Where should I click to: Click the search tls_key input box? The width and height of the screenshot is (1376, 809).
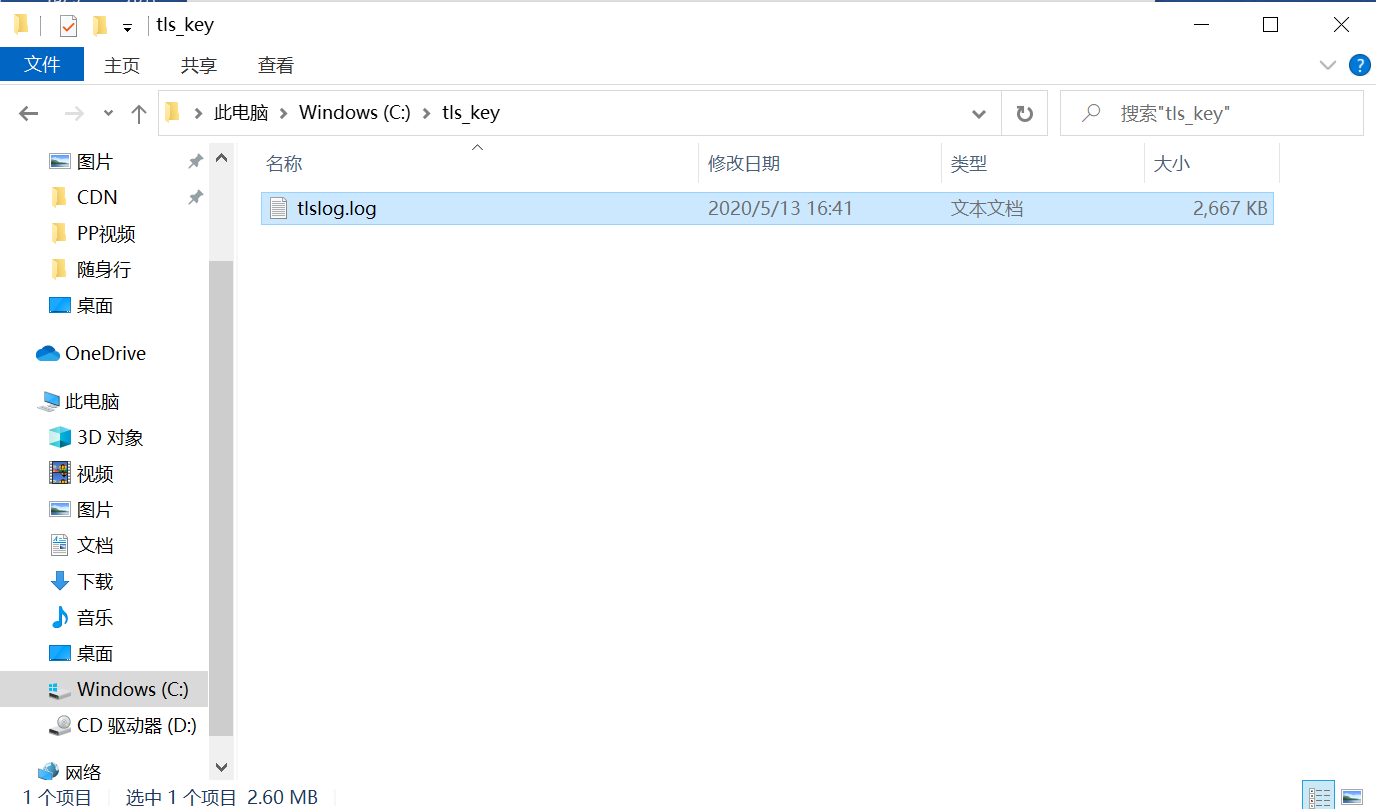coord(1212,114)
